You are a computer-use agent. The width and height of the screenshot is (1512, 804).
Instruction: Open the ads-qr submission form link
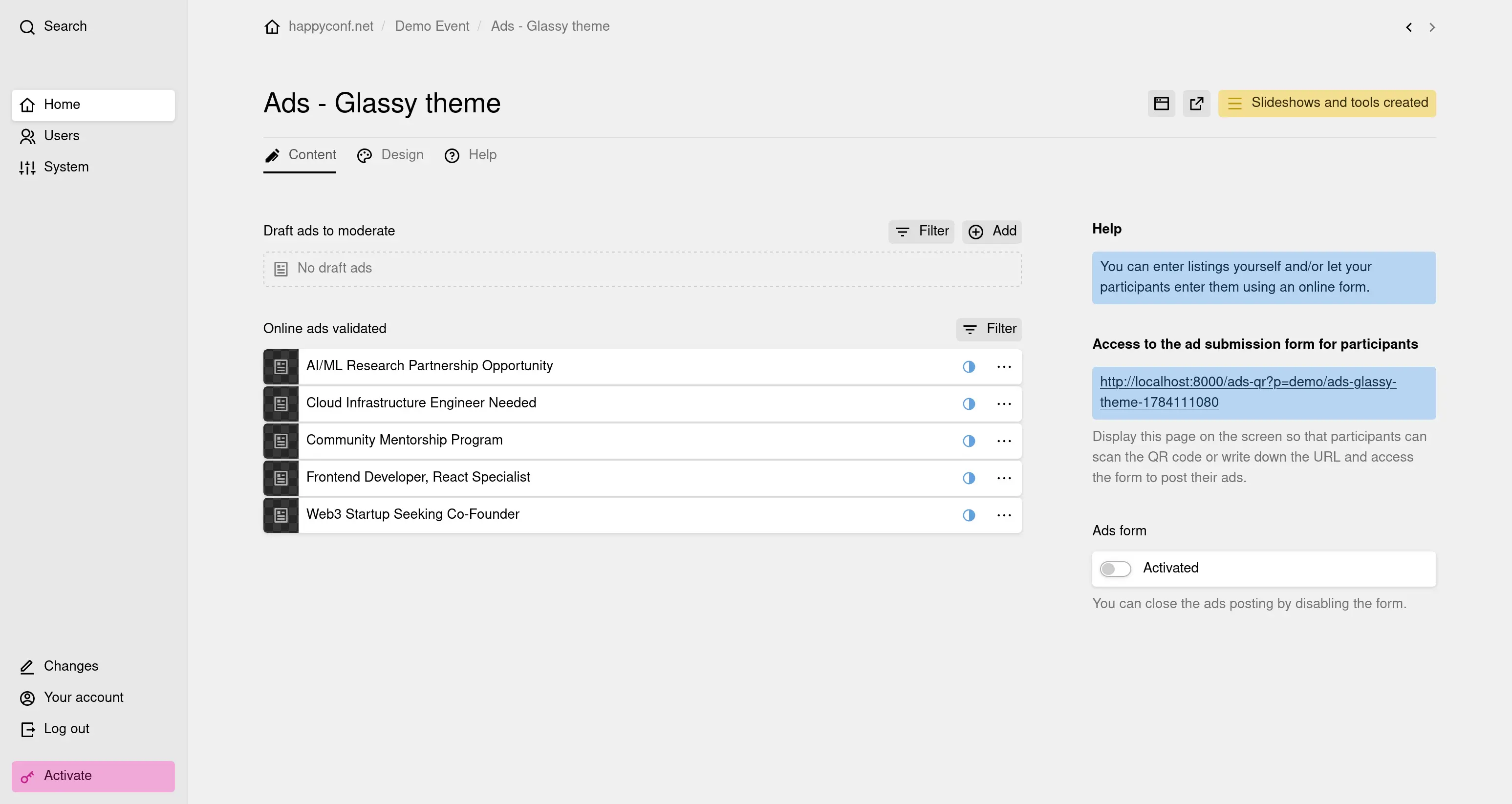click(x=1248, y=392)
